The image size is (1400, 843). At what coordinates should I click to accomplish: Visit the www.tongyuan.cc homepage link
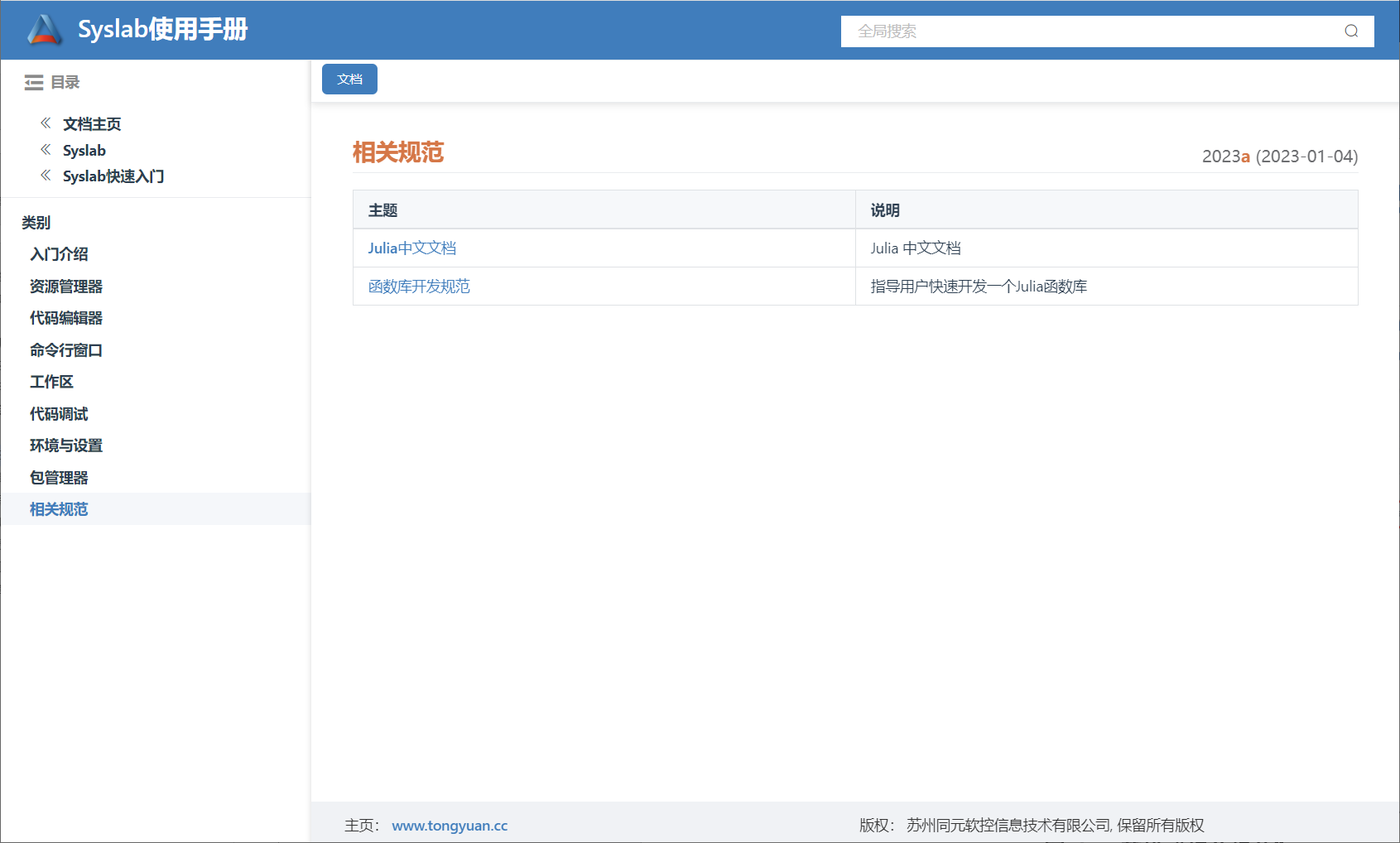pyautogui.click(x=450, y=826)
